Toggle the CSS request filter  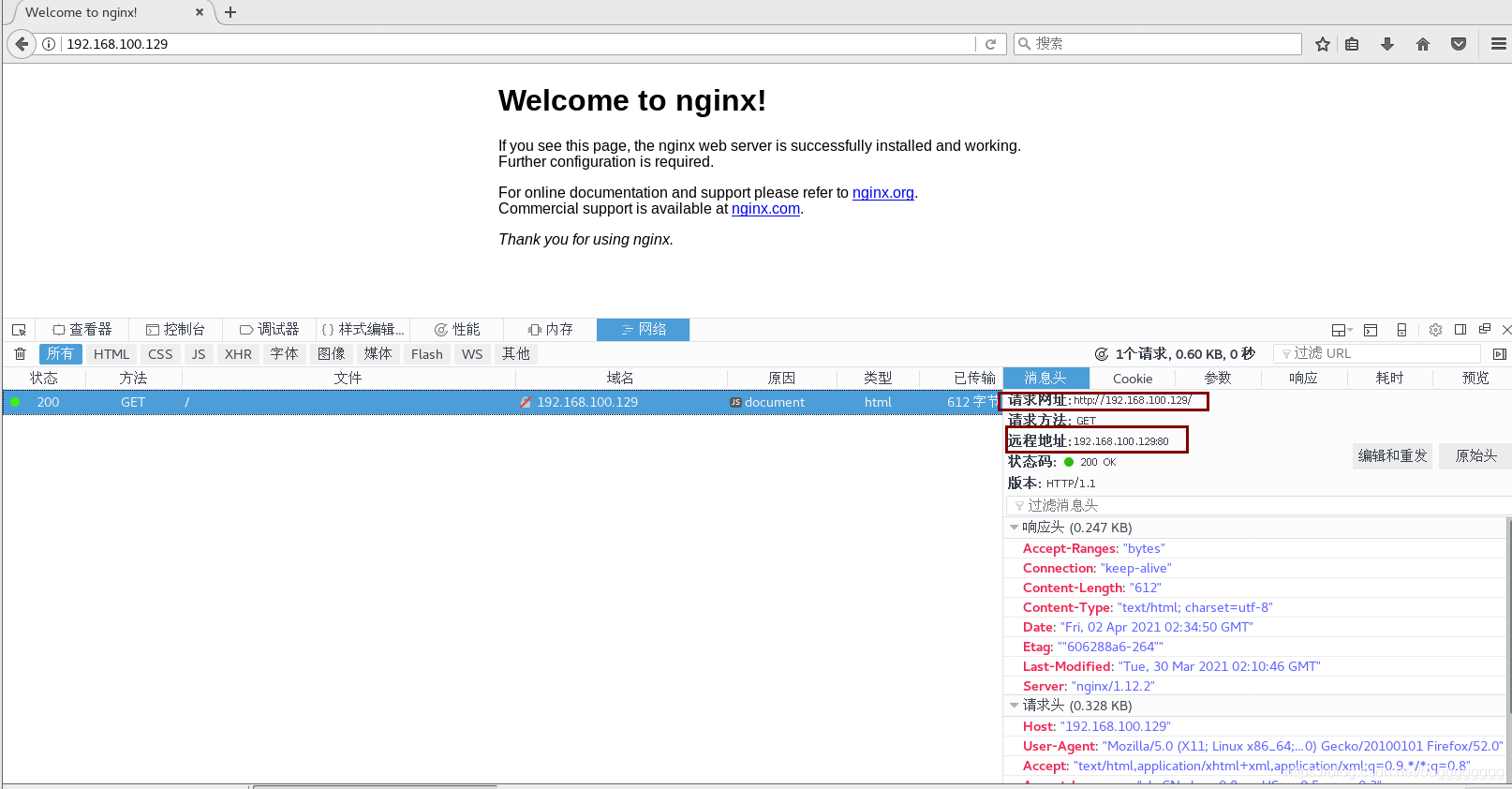click(160, 354)
